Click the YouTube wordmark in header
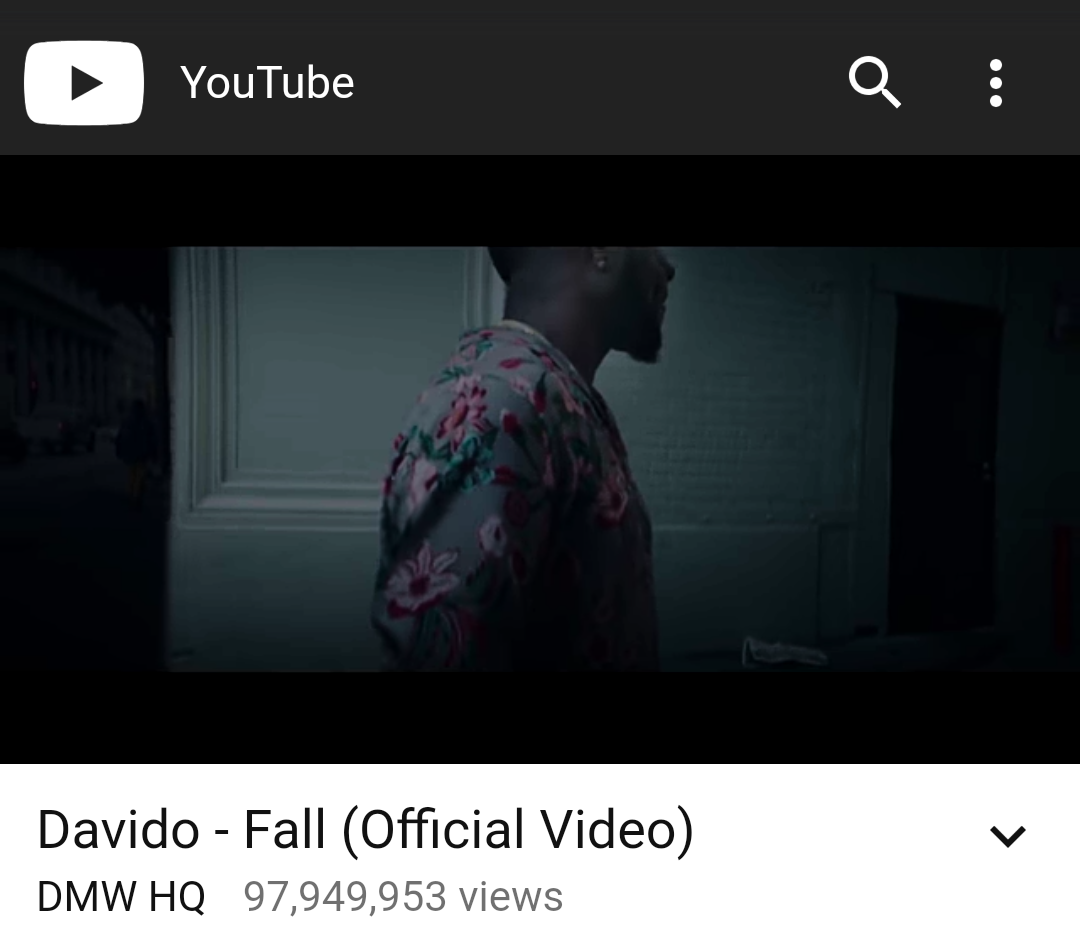This screenshot has width=1080, height=949. [267, 83]
